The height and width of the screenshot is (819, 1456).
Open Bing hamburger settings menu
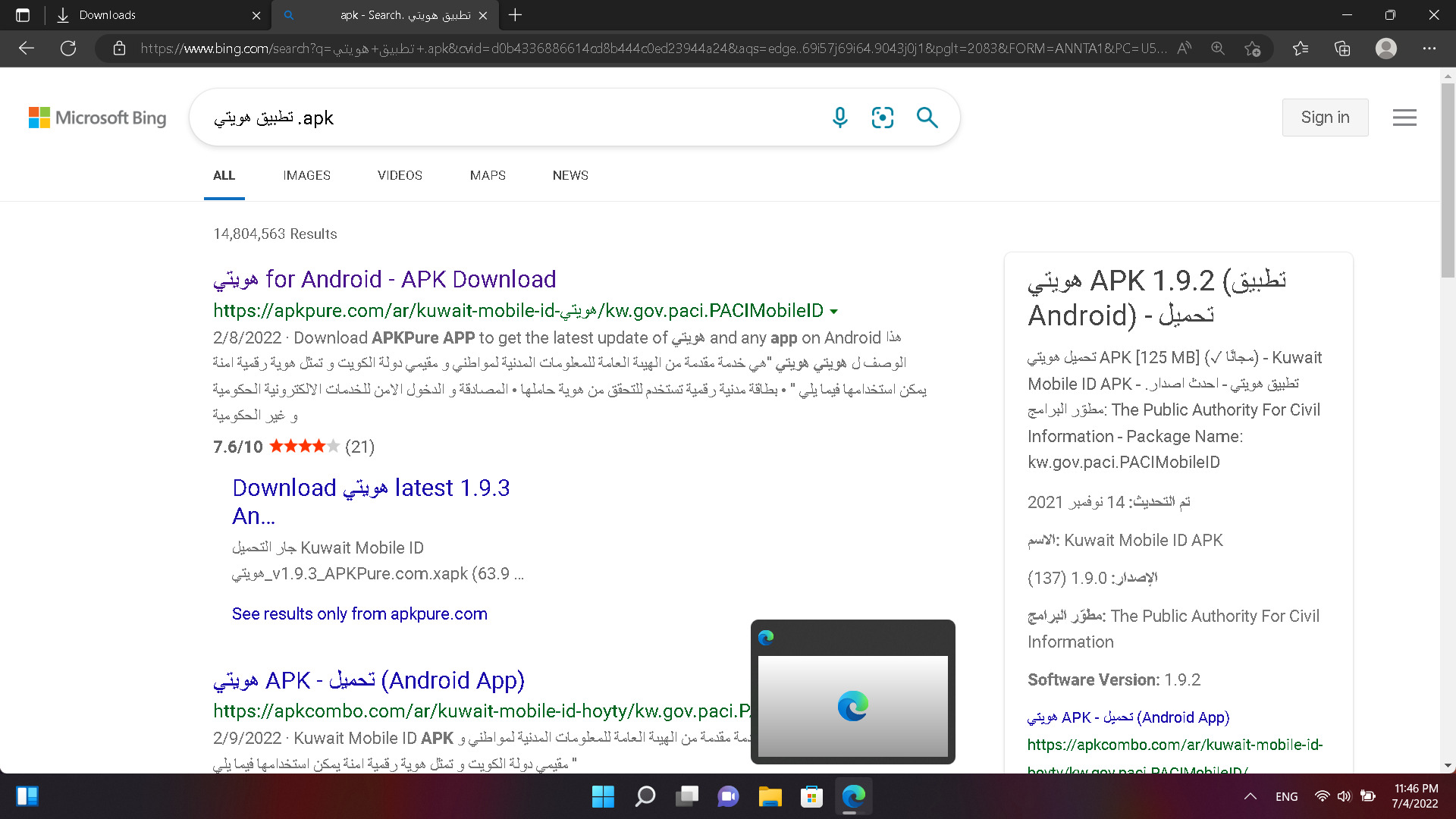[x=1404, y=118]
